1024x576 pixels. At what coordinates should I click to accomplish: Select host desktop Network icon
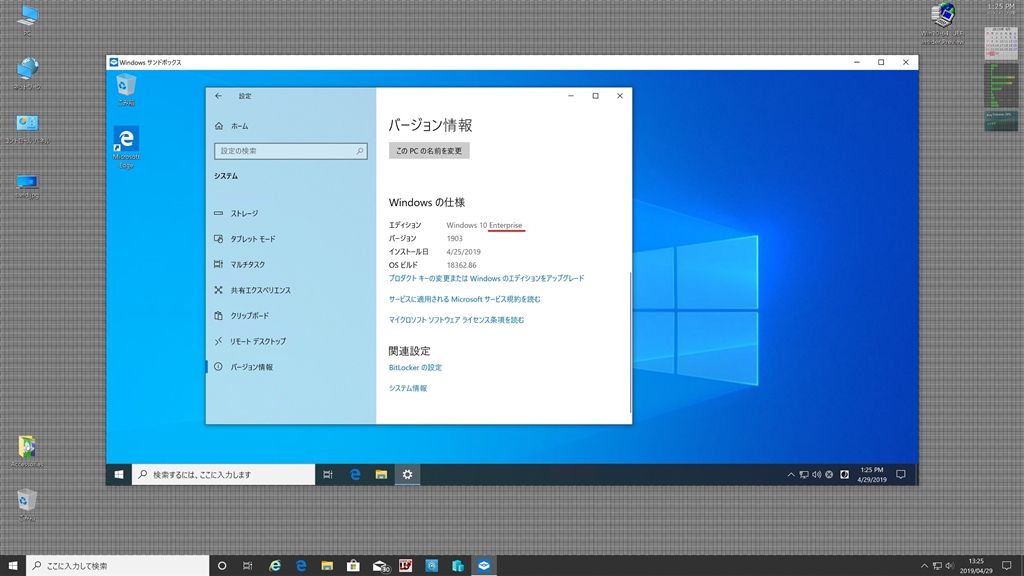click(x=27, y=74)
